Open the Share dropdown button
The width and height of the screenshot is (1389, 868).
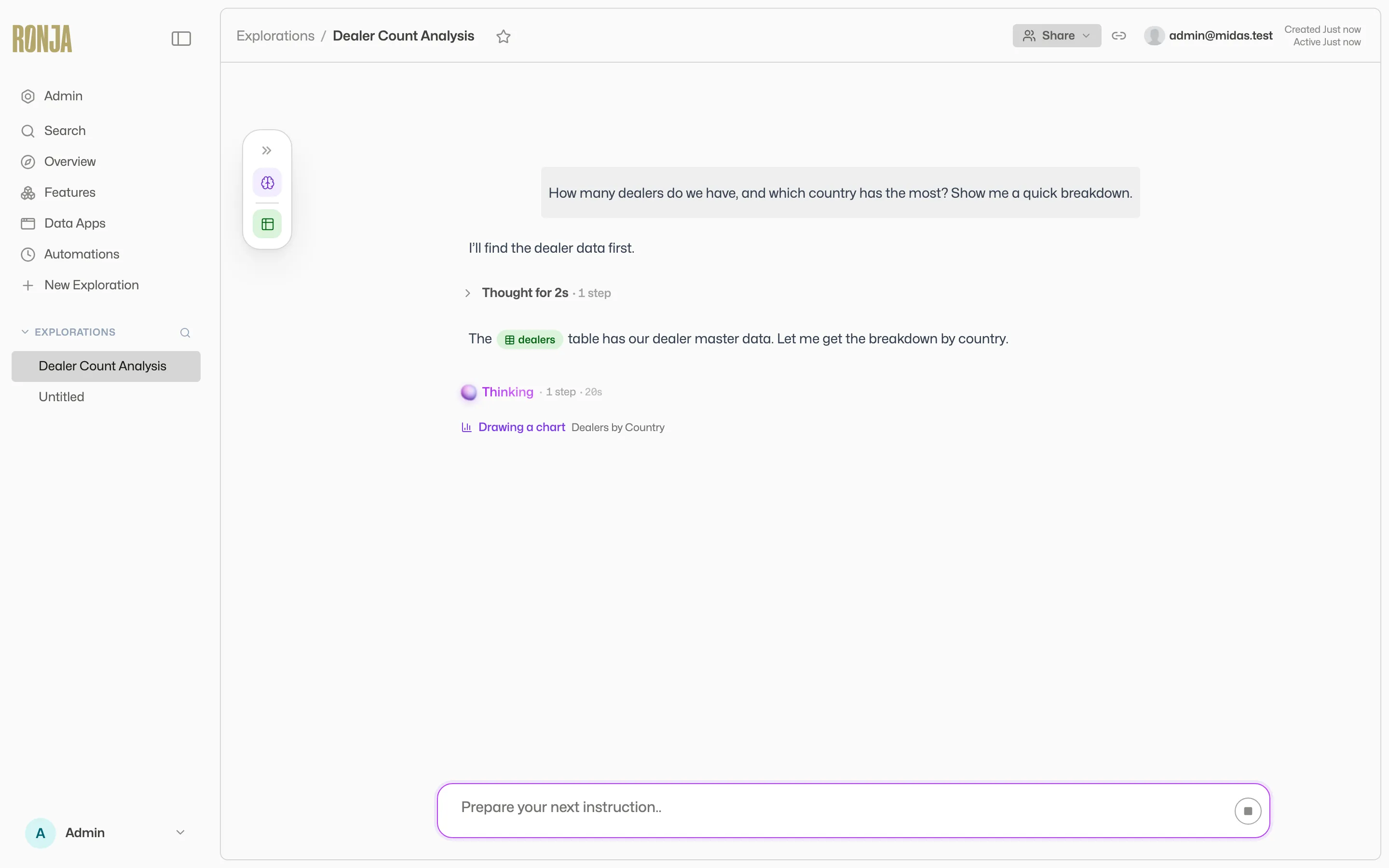[1057, 36]
